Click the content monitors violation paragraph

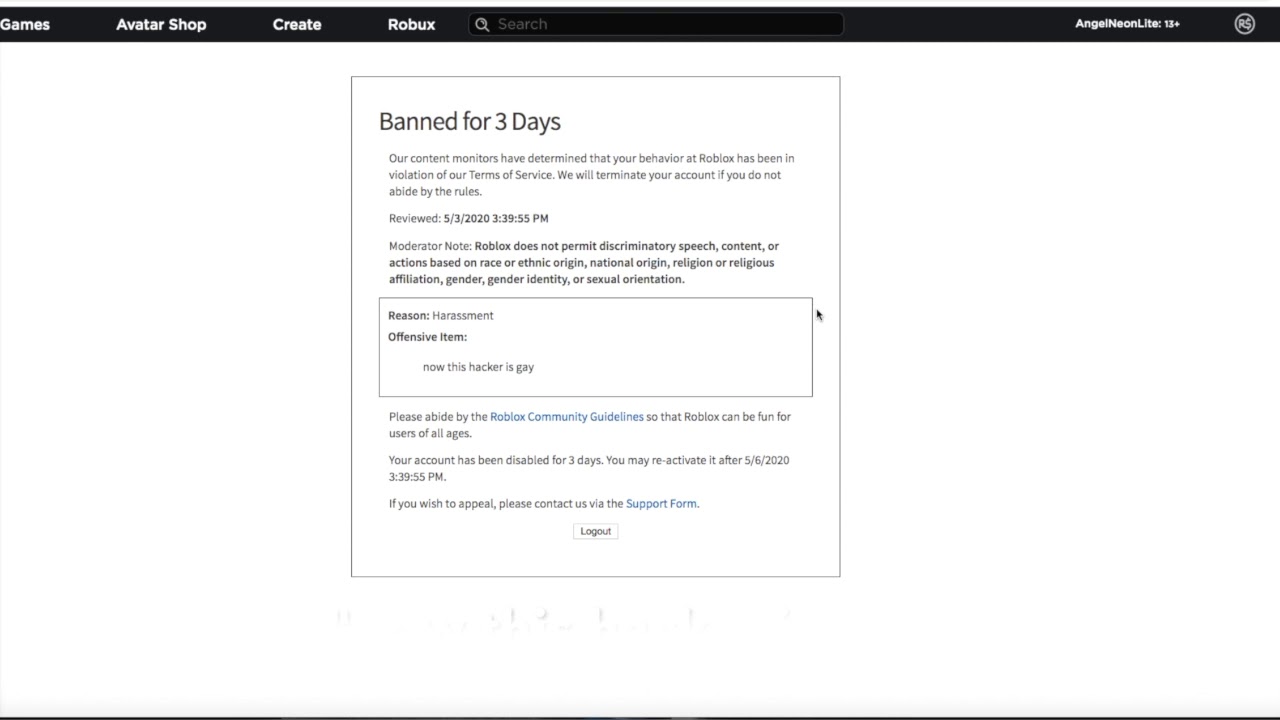[591, 175]
